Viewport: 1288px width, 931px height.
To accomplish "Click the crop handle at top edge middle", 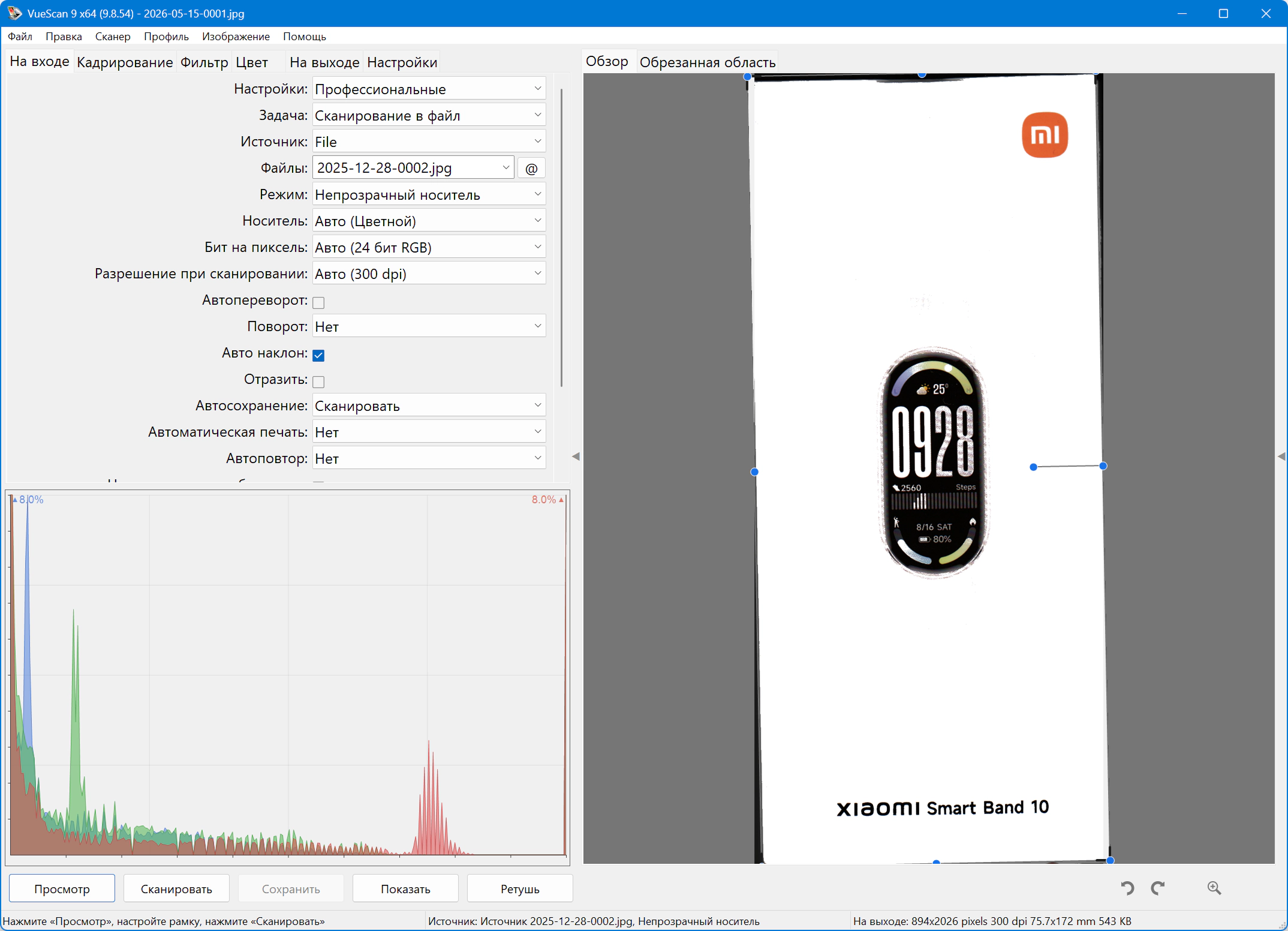I will pos(922,74).
